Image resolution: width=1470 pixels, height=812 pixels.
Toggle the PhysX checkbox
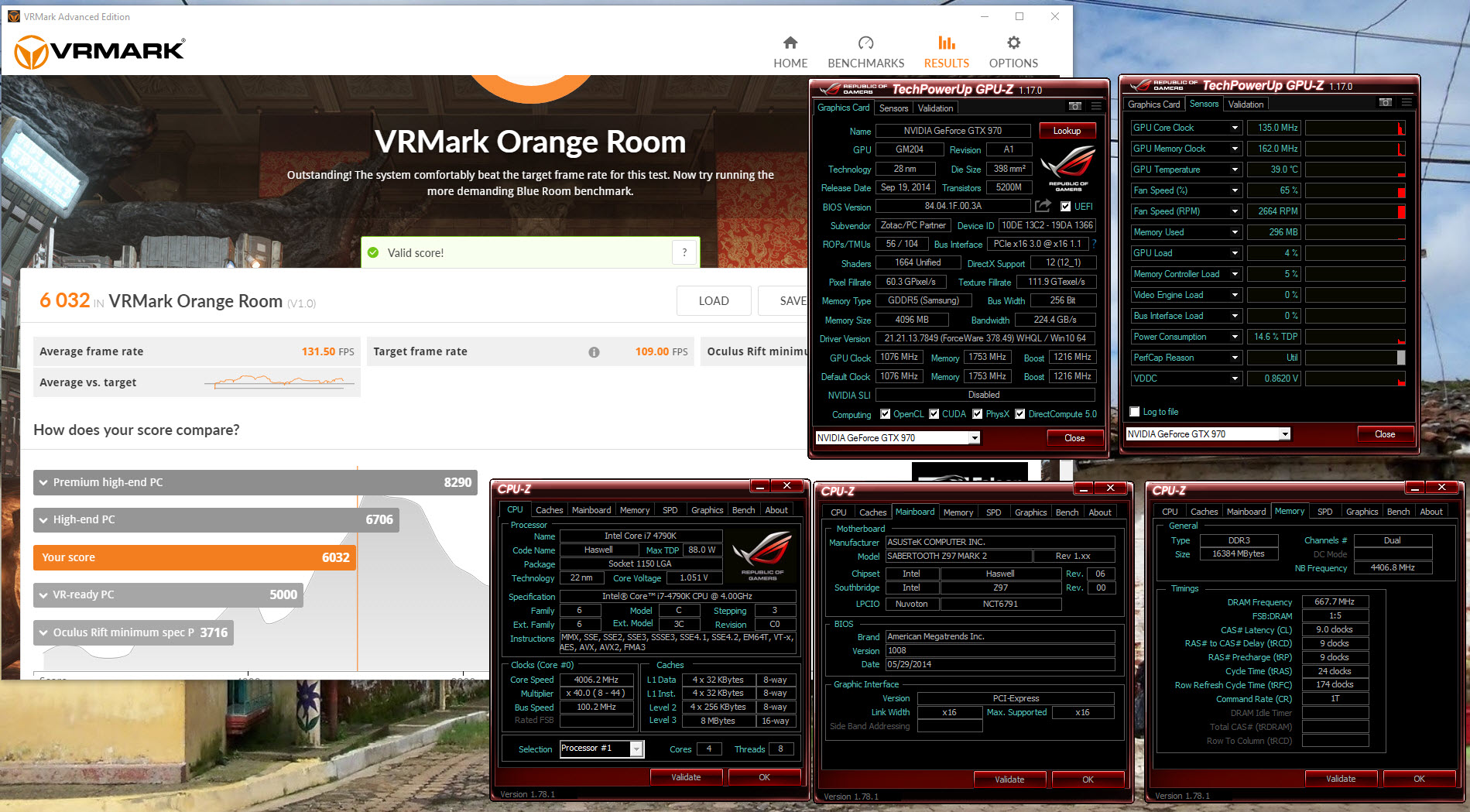tap(978, 414)
